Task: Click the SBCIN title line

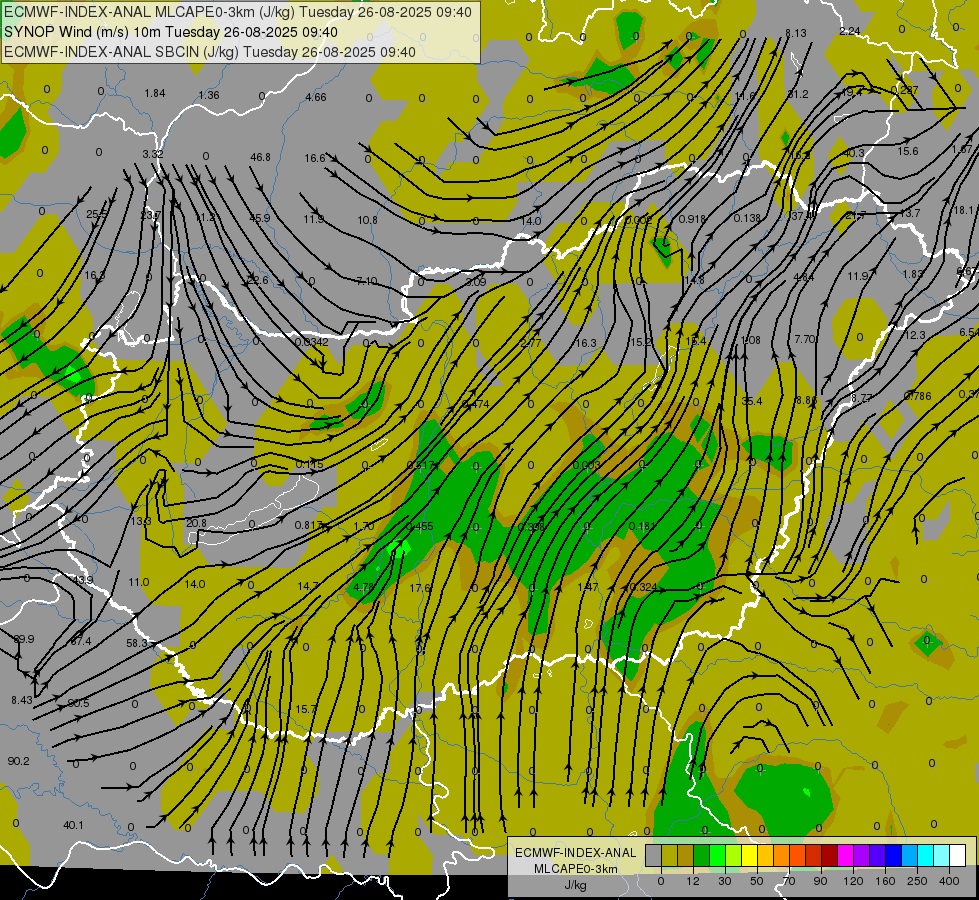Action: pos(210,52)
